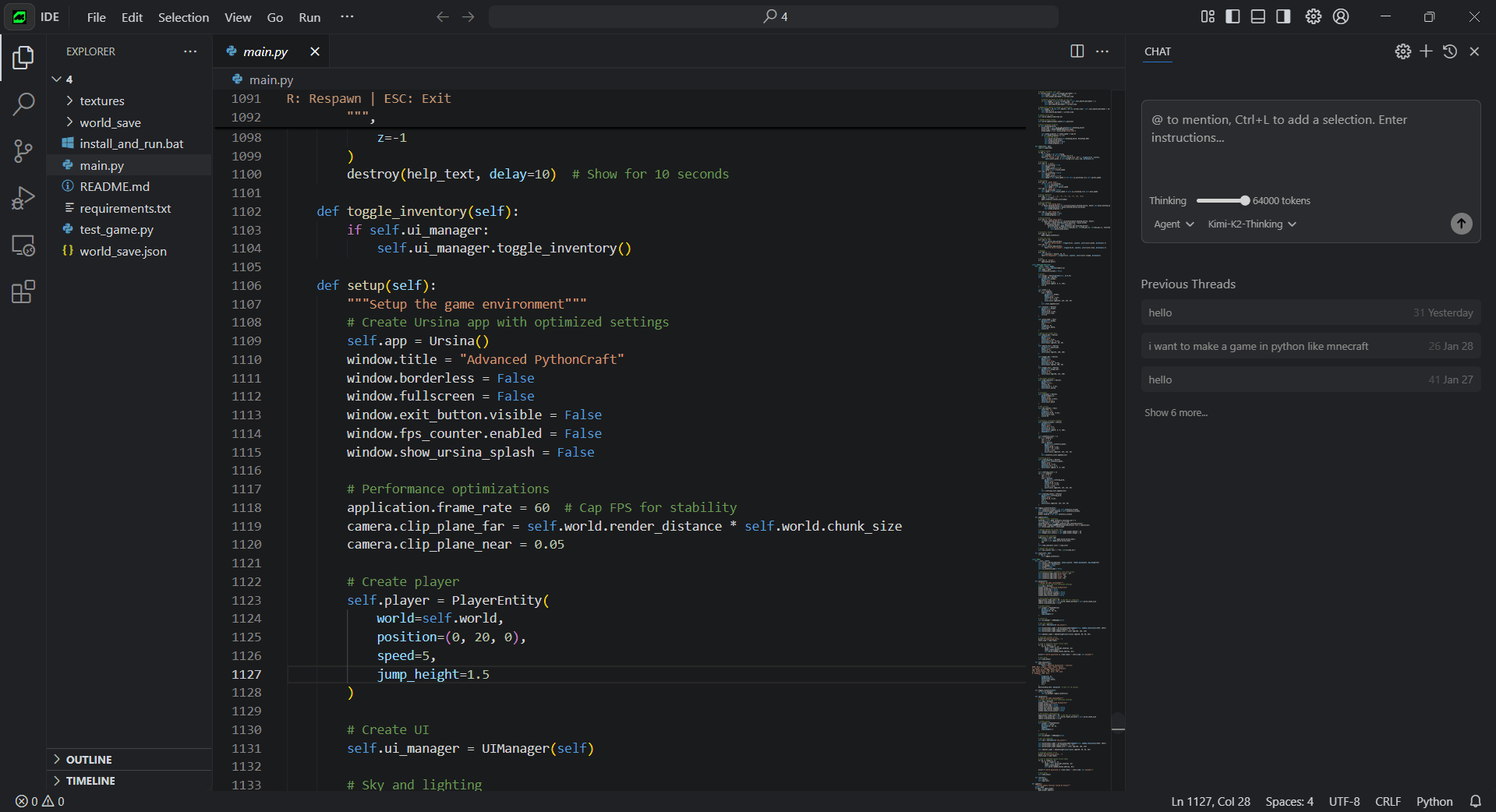Expand the textures folder
This screenshot has height=812, width=1496.
click(x=101, y=101)
